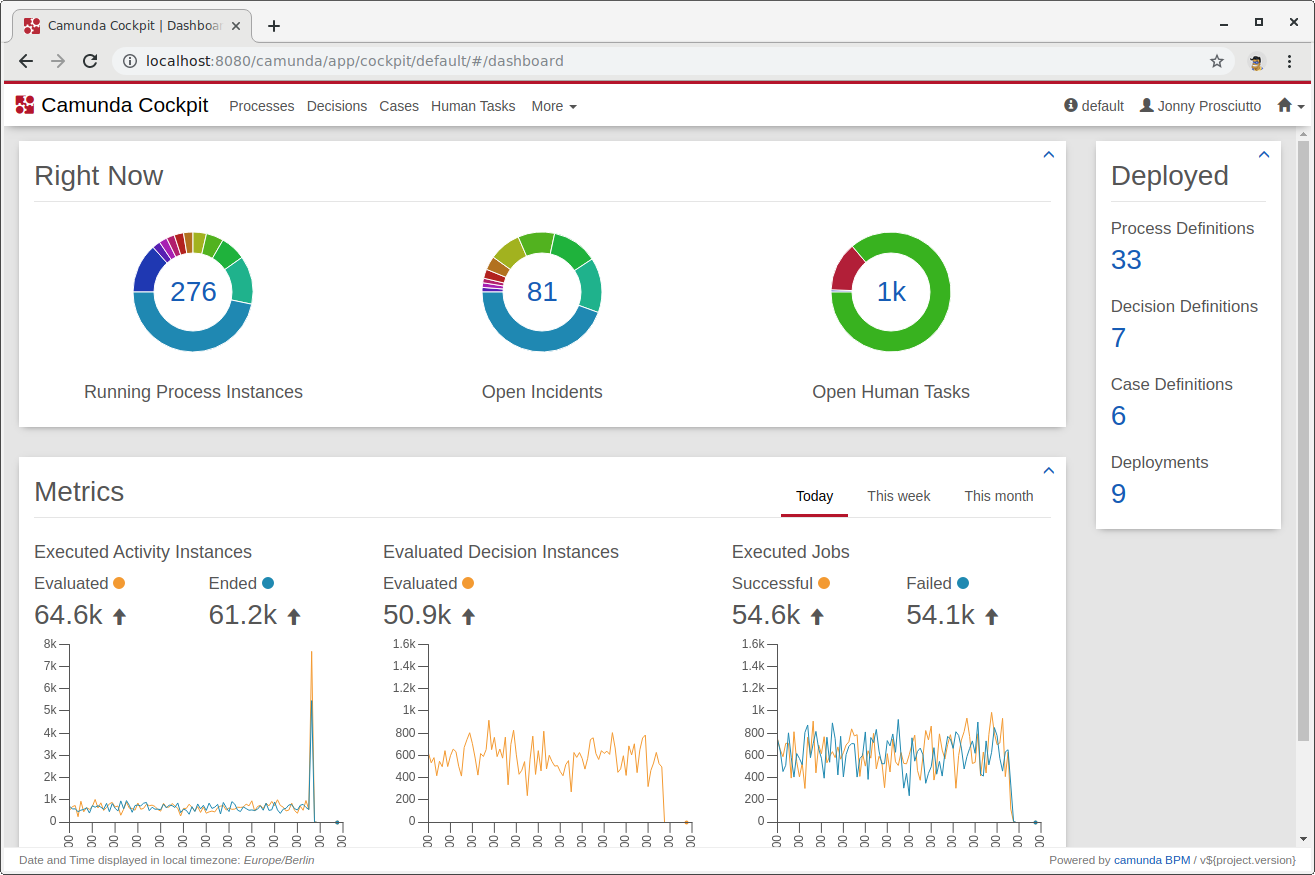The height and width of the screenshot is (875, 1315).
Task: Click the 50.9k evaluated decisions value
Action: pyautogui.click(x=417, y=615)
